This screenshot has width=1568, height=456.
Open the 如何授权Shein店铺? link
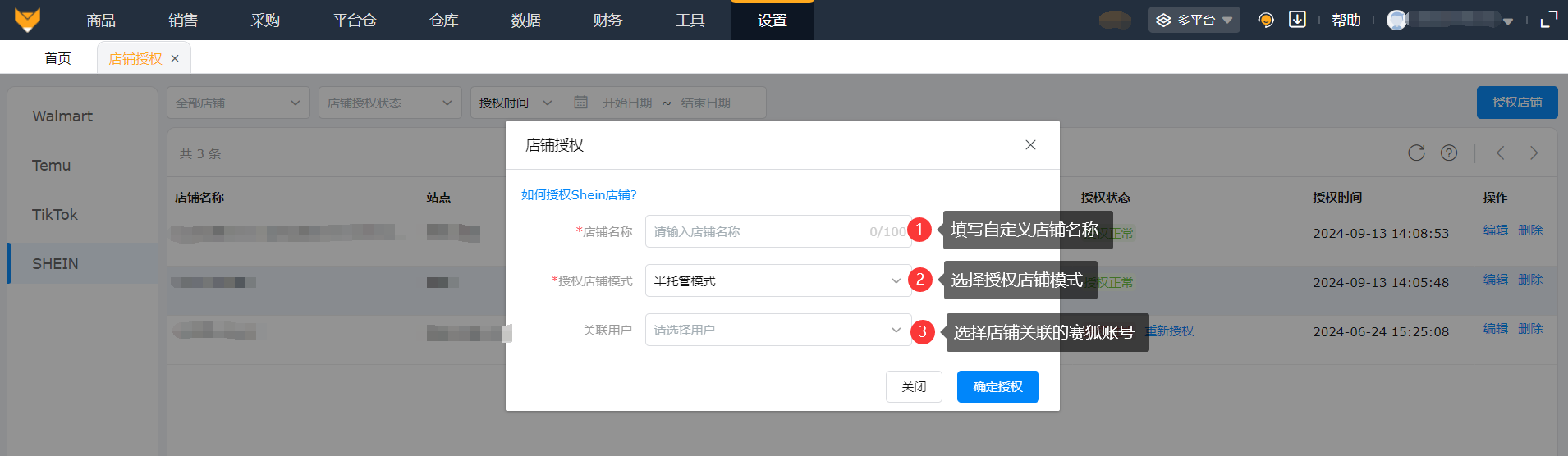579,194
